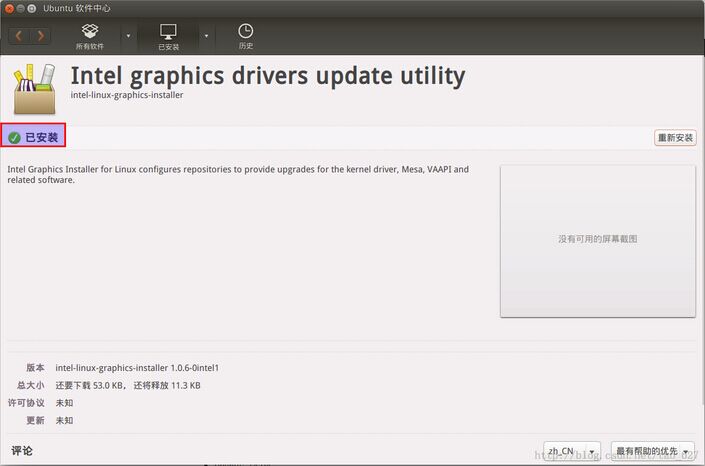
Task: Open the Installed (已安装) section
Action: click(x=169, y=37)
